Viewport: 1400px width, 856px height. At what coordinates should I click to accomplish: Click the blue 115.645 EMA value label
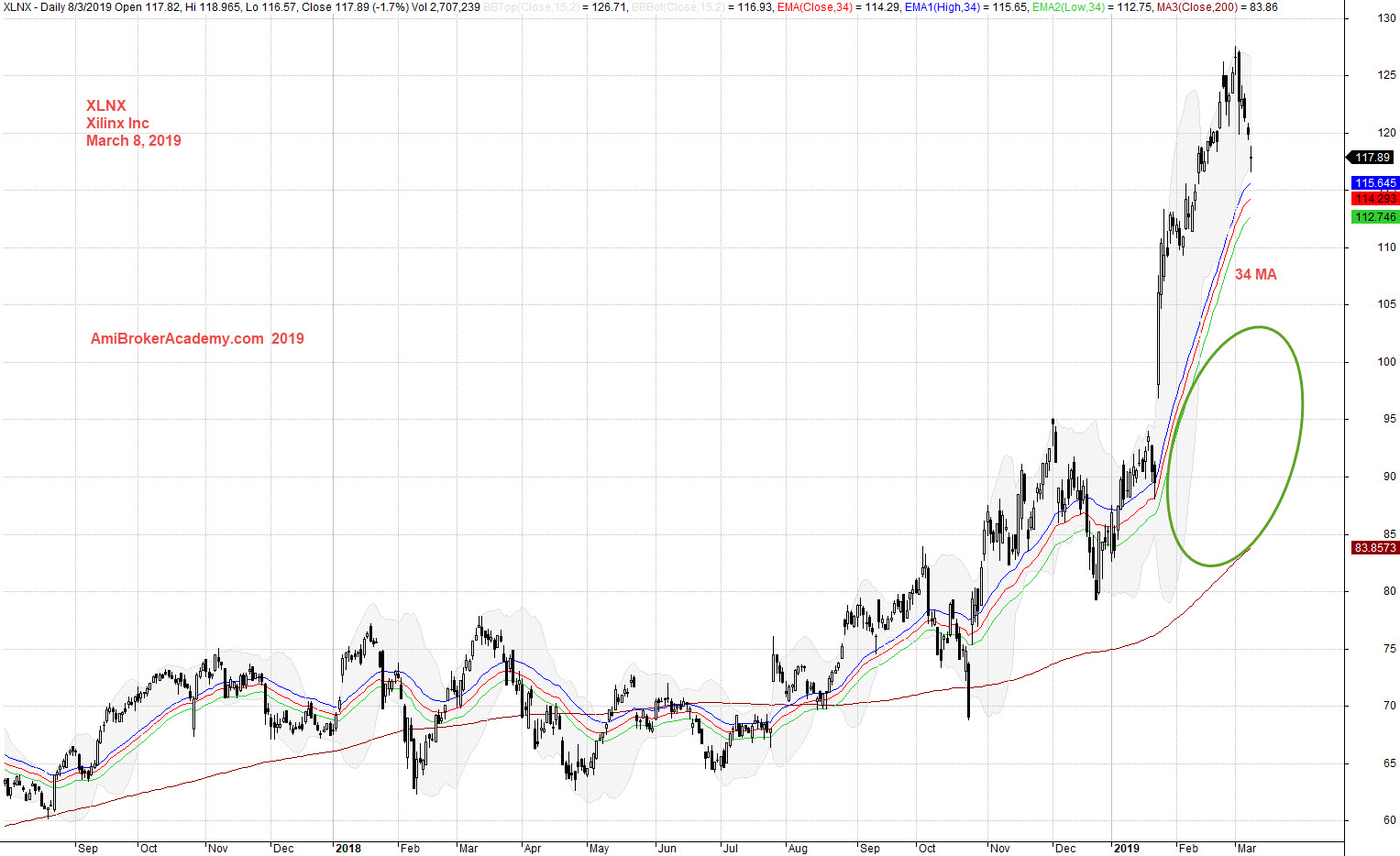point(1374,183)
